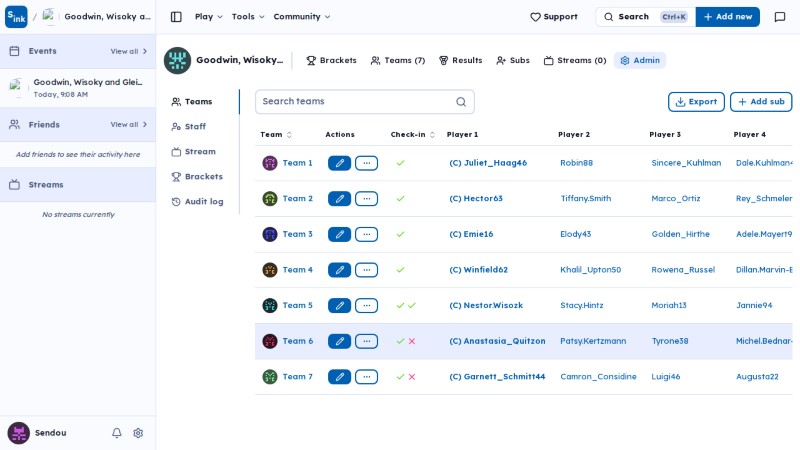Expand the Tools dropdown menu
Screen dimensions: 800x450
248,17
